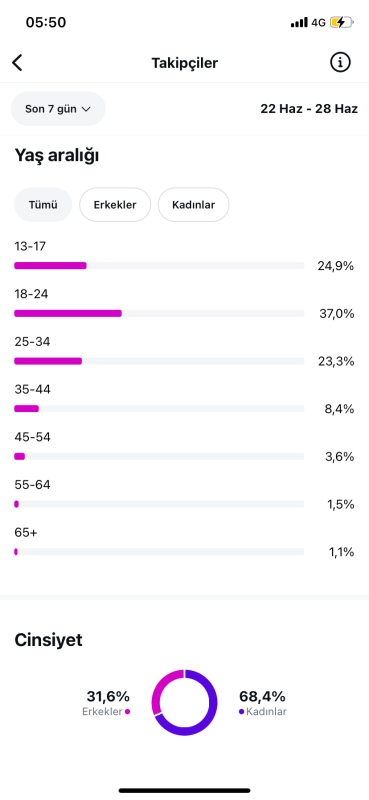This screenshot has width=369, height=800.
Task: Tap the cellular signal bars icon
Action: click(x=299, y=22)
